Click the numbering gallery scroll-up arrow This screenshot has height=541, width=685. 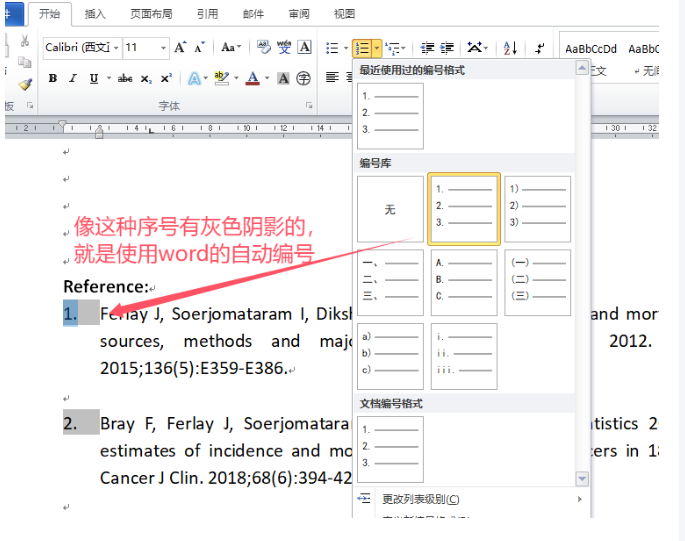582,68
